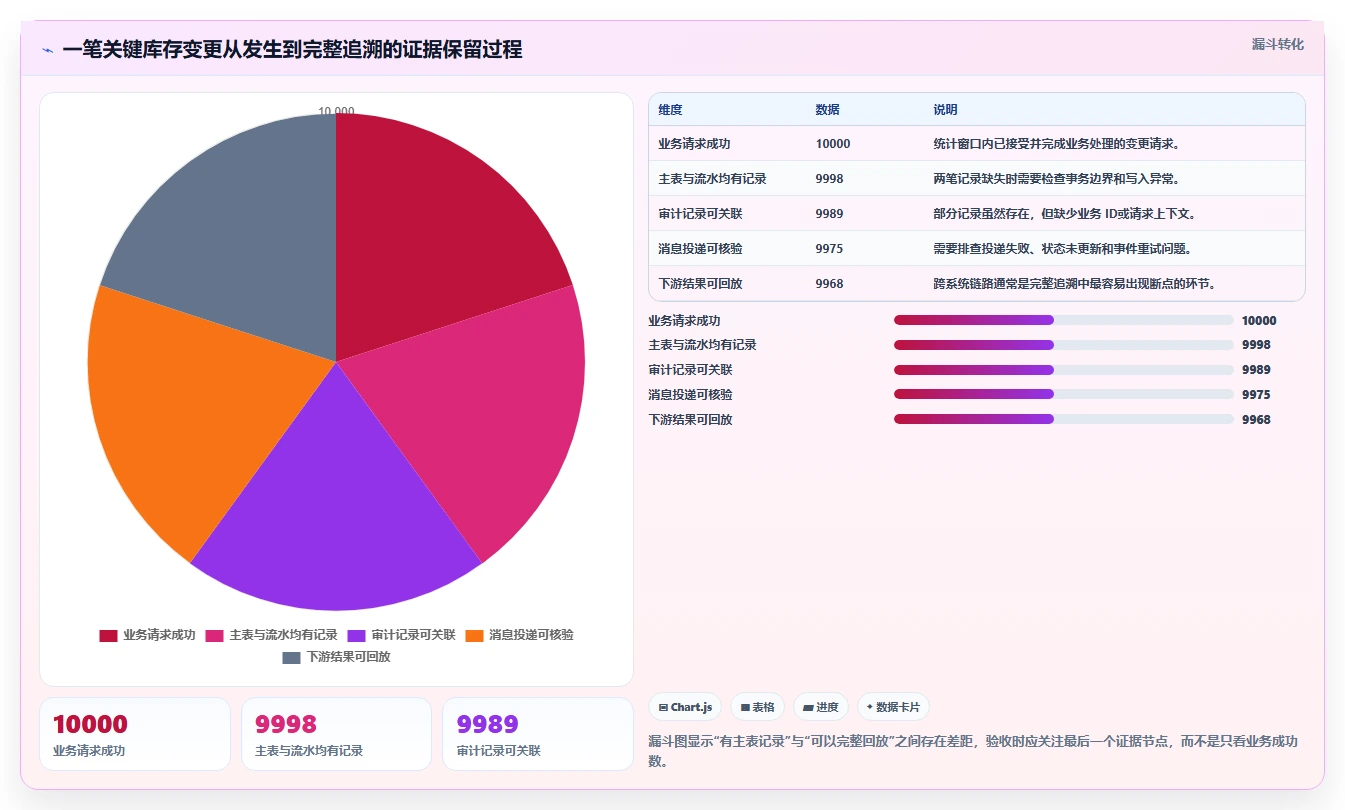Click the description starting 统计窗口内已接受
1345x810 pixels.
(1057, 144)
